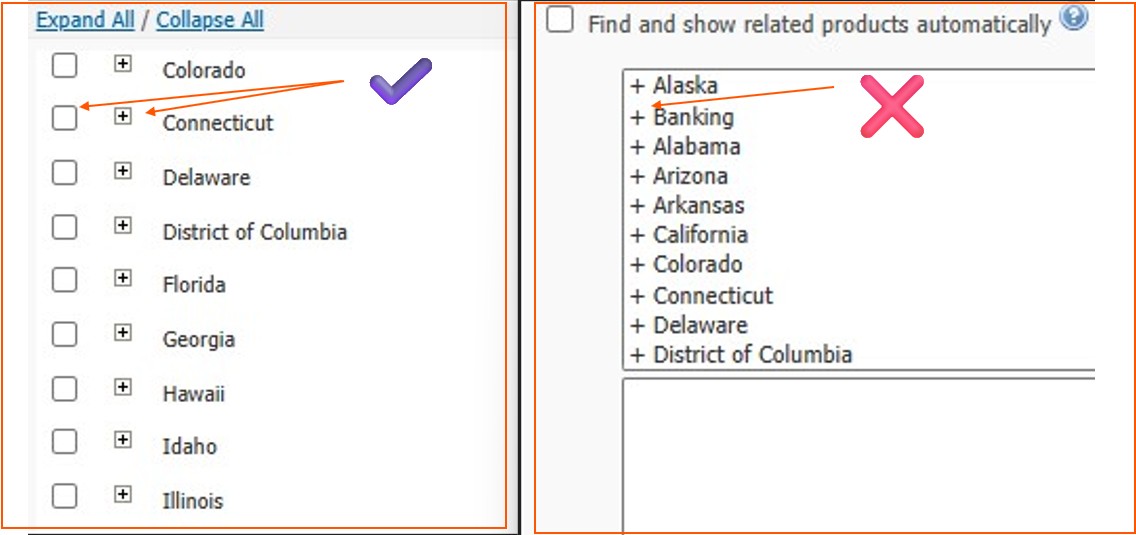Click the plus icon beside Illinois
1136x535 pixels.
pyautogui.click(x=122, y=493)
